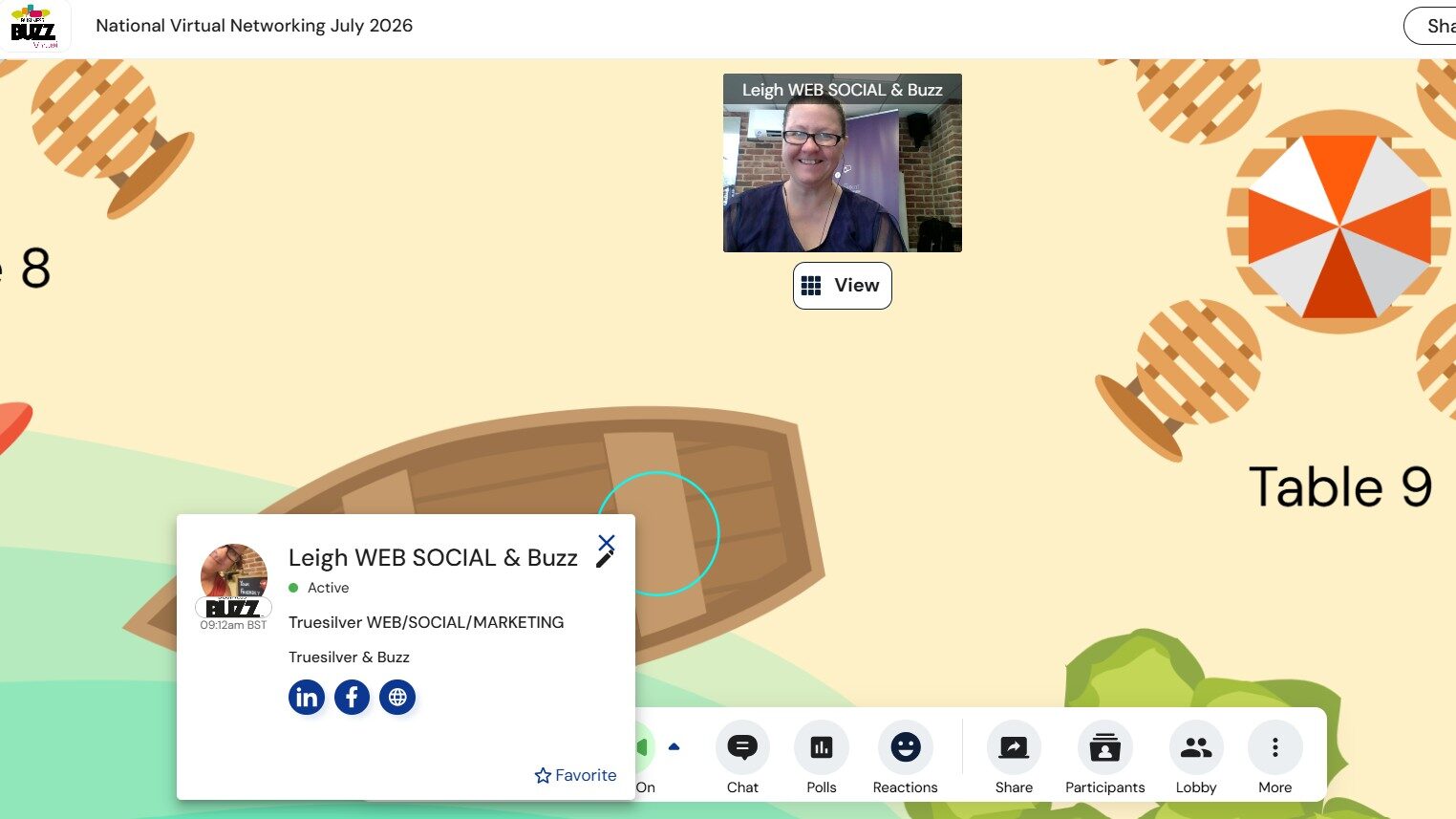The height and width of the screenshot is (819, 1456).
Task: Click the event title National Virtual Networking July 2026
Action: pos(254,26)
